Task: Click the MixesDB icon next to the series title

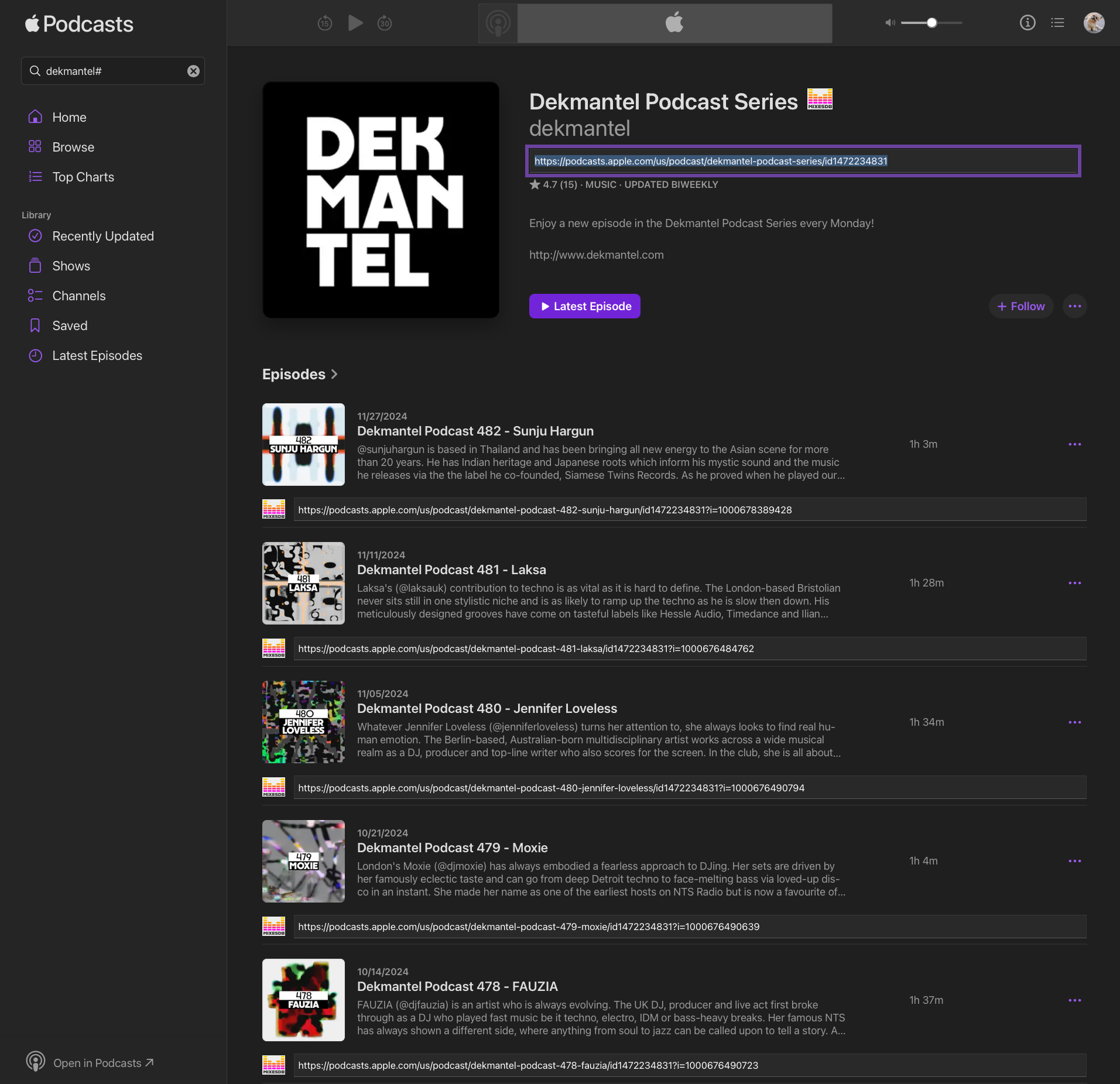Action: (x=820, y=99)
